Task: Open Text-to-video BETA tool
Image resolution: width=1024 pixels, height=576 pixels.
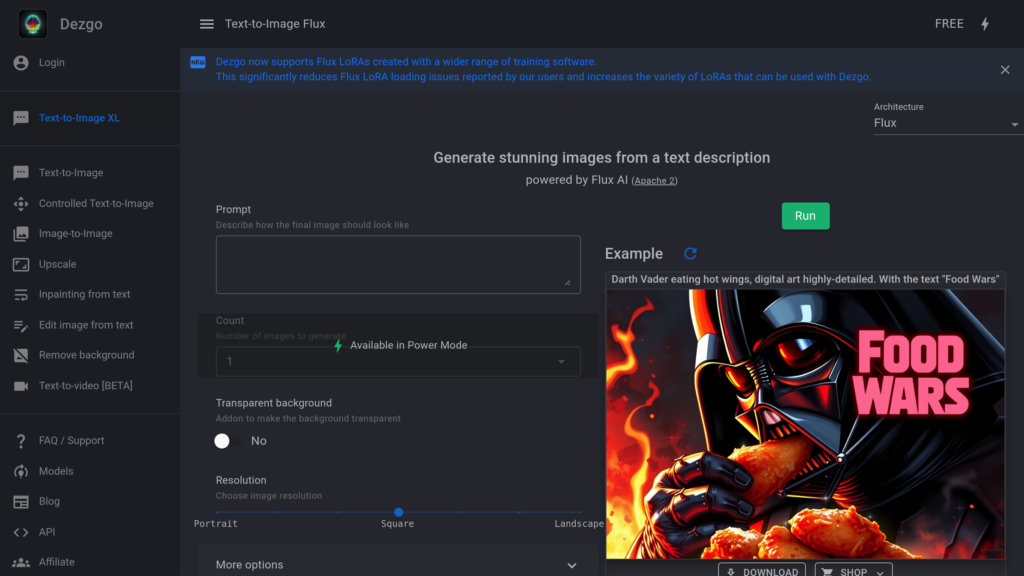Action: click(x=85, y=386)
